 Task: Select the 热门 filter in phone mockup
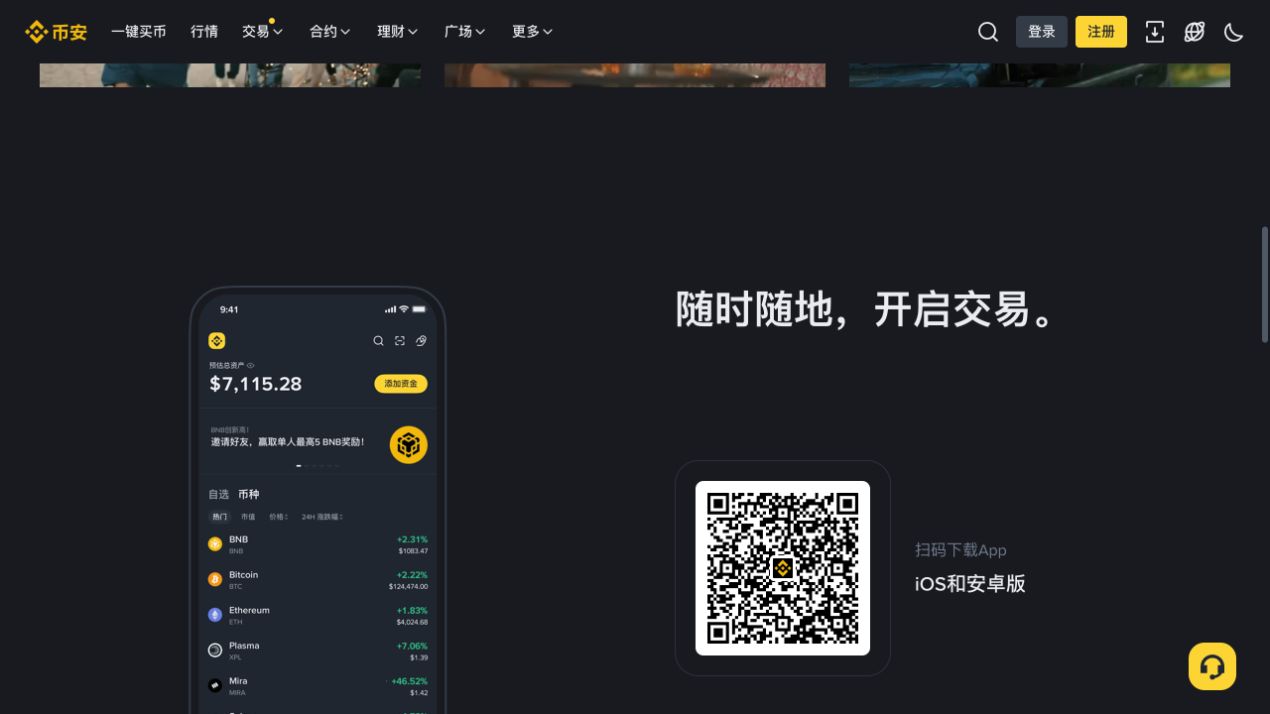219,517
